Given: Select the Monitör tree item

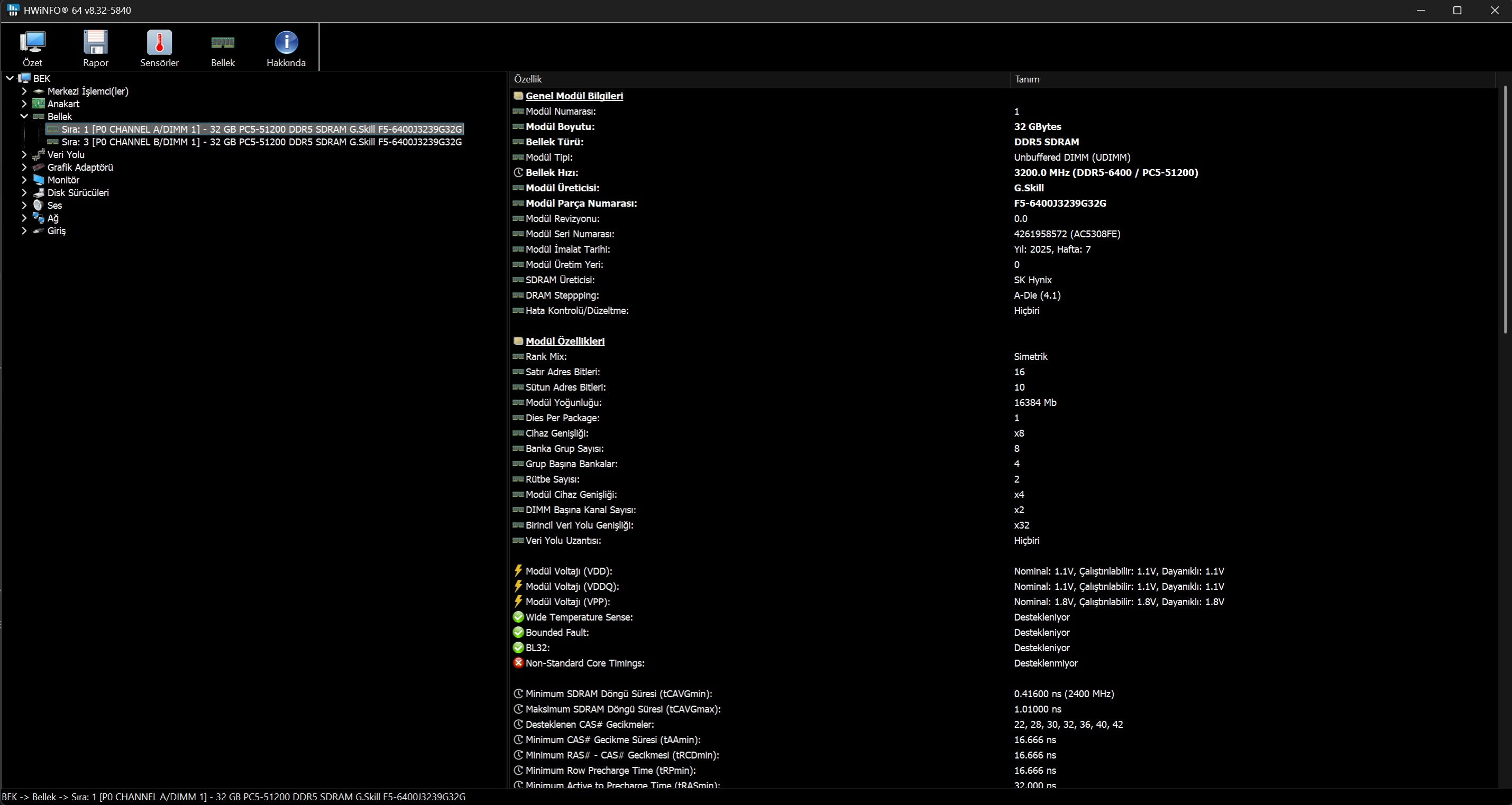Looking at the screenshot, I should pos(63,180).
